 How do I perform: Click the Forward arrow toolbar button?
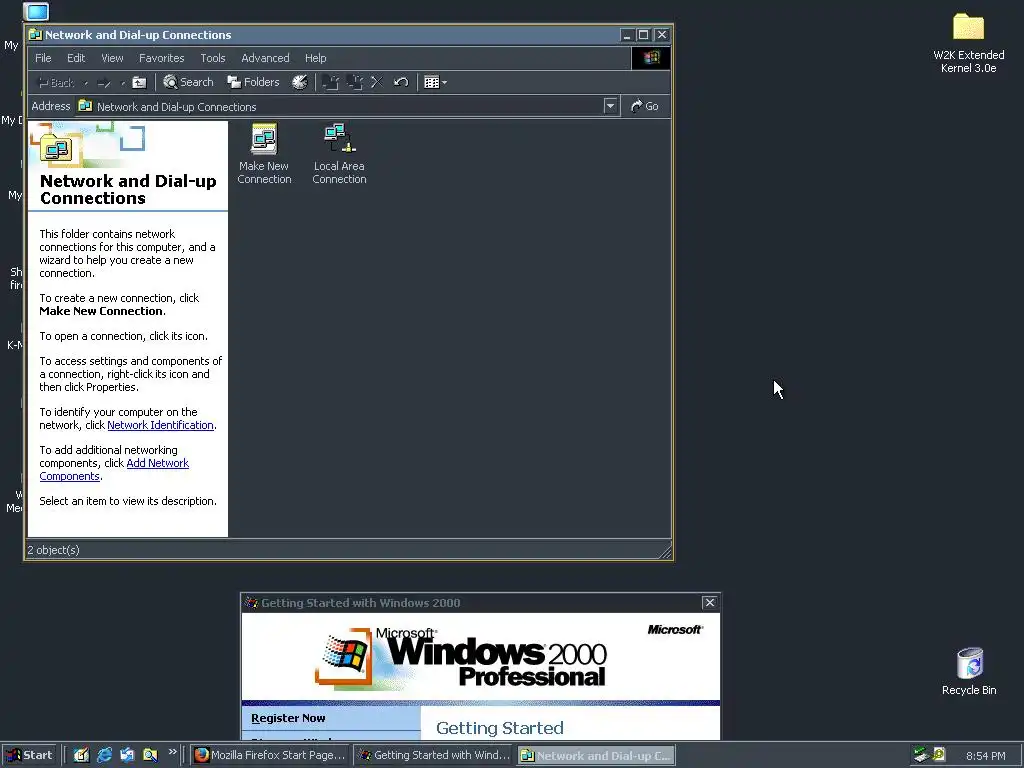pos(104,82)
